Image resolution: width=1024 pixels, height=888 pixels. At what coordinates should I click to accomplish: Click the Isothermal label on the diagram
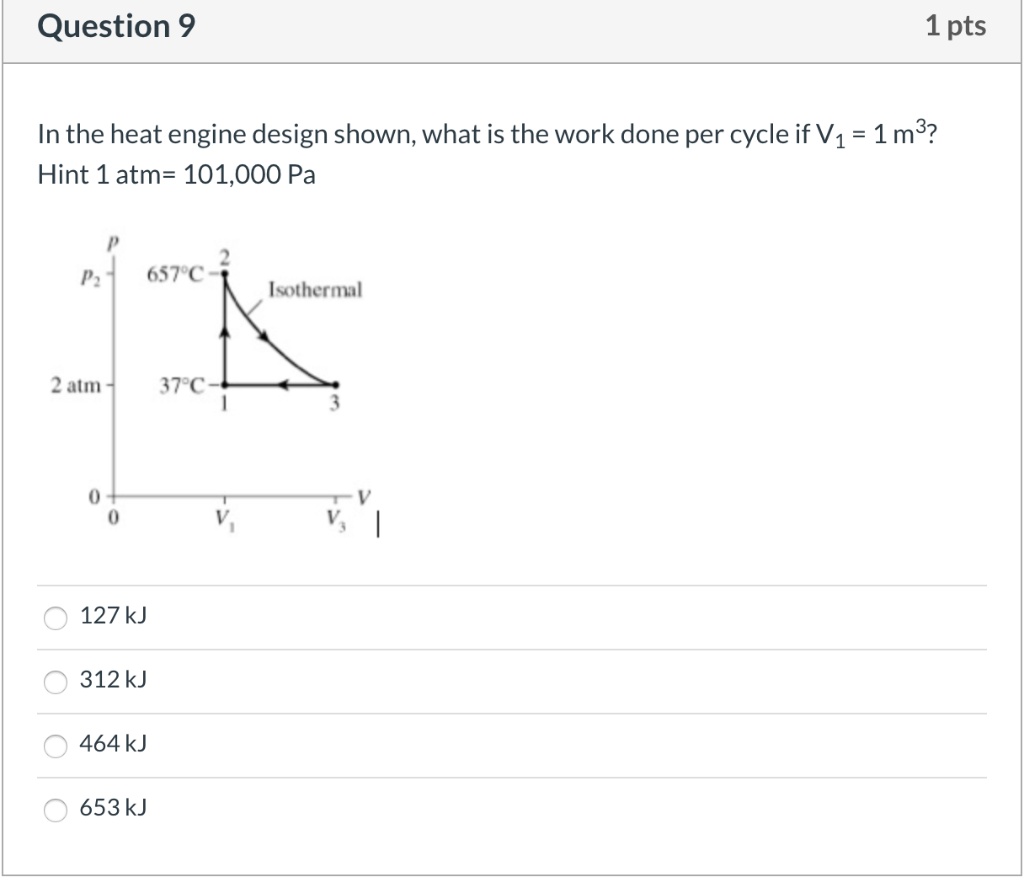pos(314,292)
